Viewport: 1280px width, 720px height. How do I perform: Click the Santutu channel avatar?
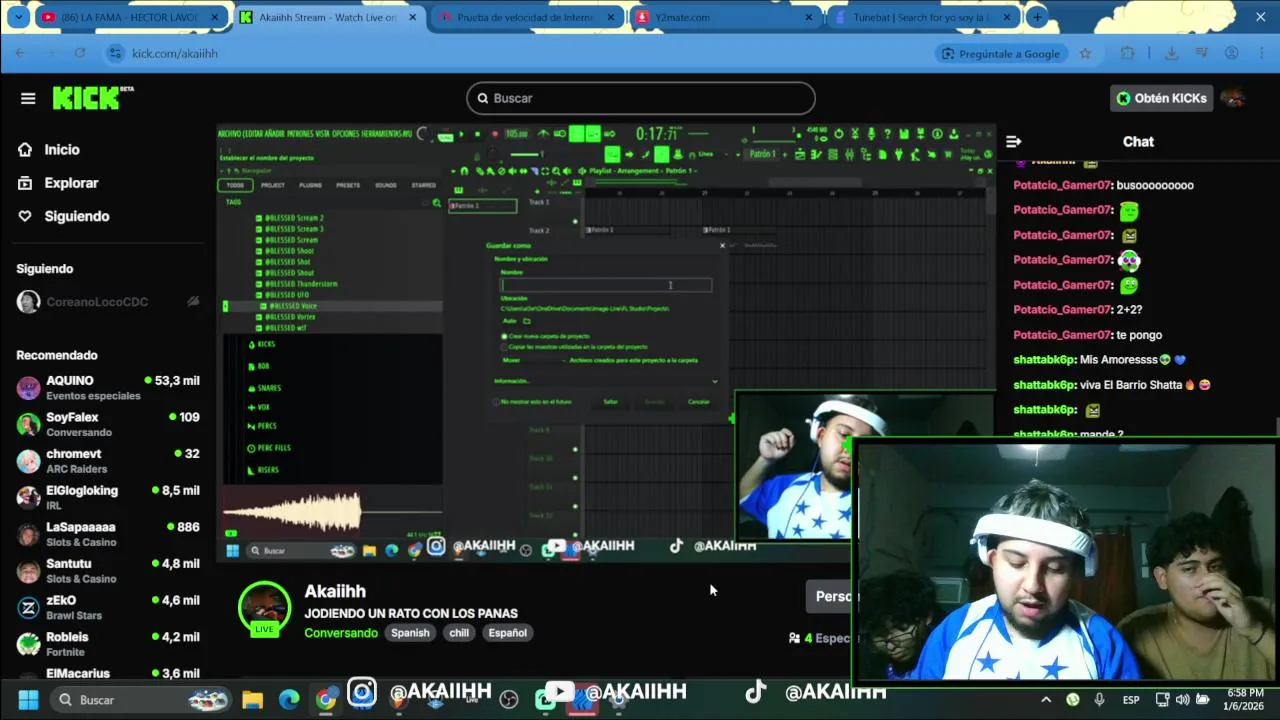click(28, 571)
